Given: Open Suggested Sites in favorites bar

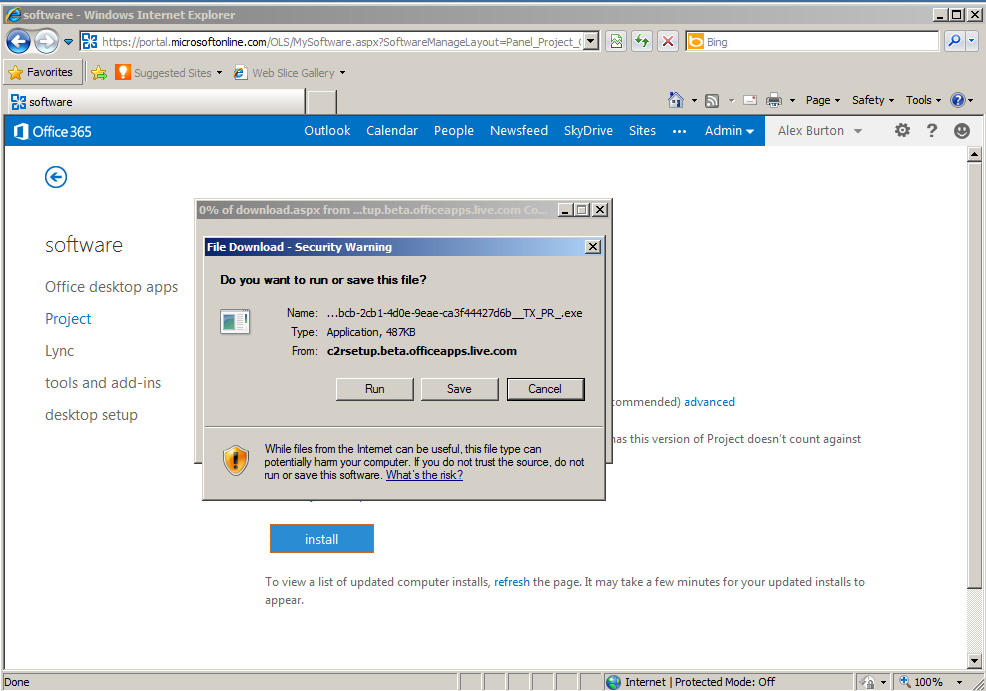Looking at the screenshot, I should pos(169,73).
